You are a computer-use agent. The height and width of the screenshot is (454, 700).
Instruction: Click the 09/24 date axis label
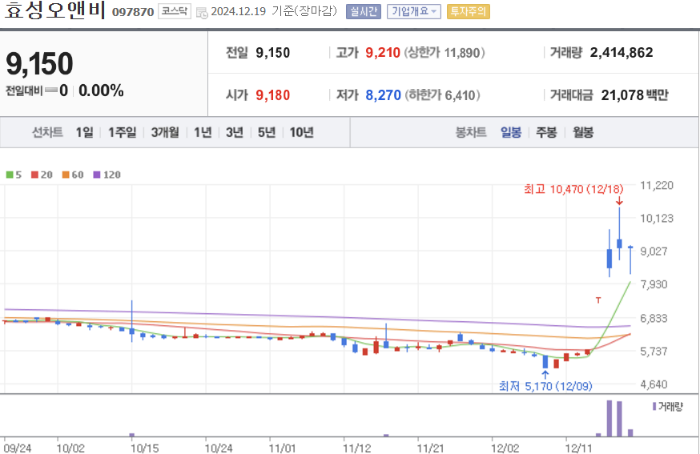17,448
